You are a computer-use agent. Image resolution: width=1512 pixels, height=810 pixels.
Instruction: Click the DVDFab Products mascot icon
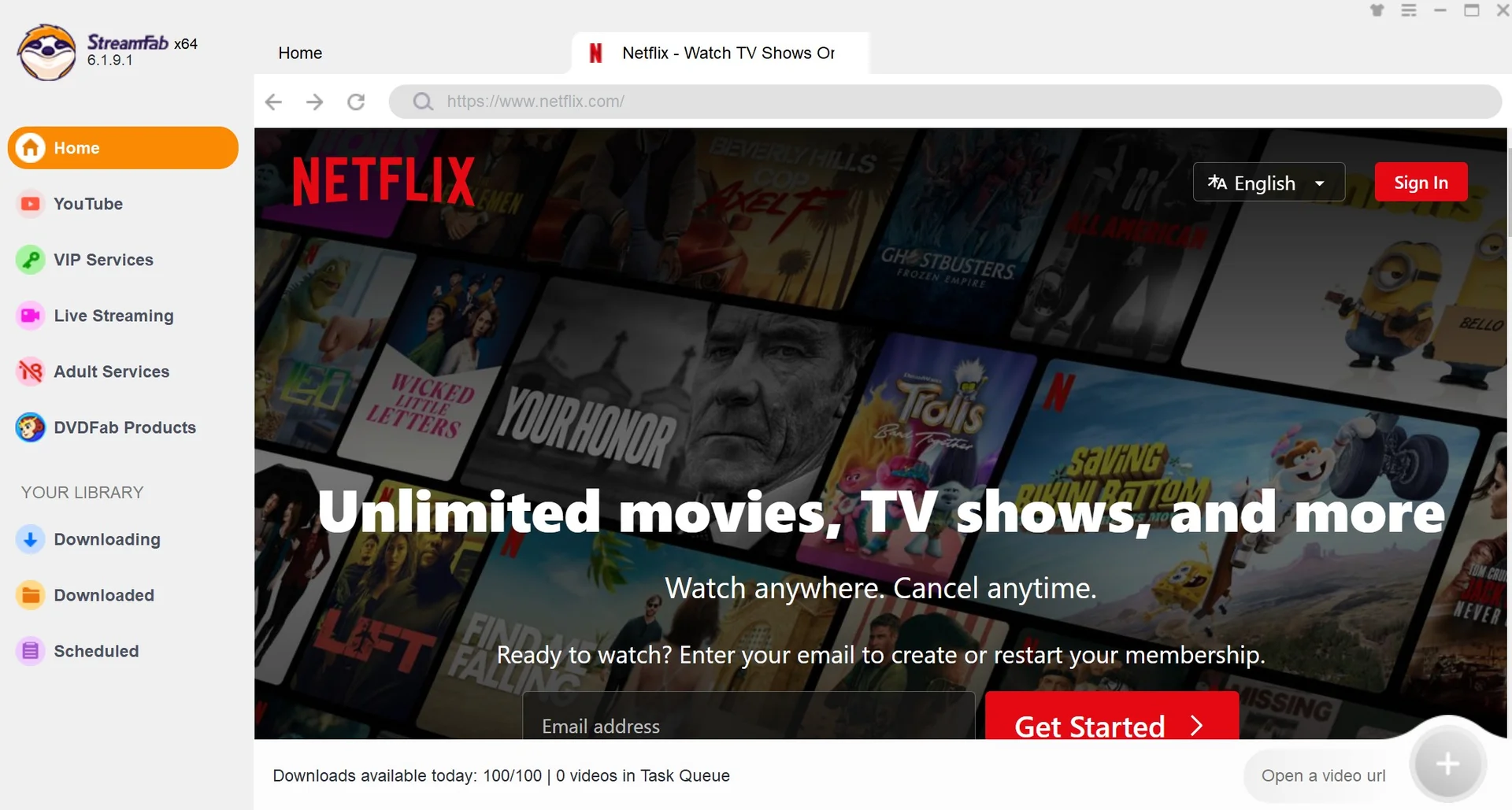(30, 427)
